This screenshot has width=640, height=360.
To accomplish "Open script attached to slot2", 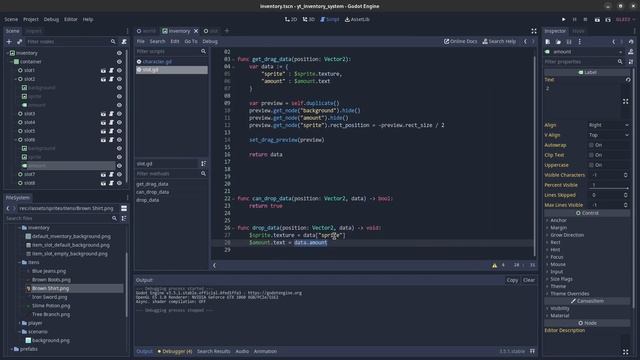I will (x=111, y=79).
